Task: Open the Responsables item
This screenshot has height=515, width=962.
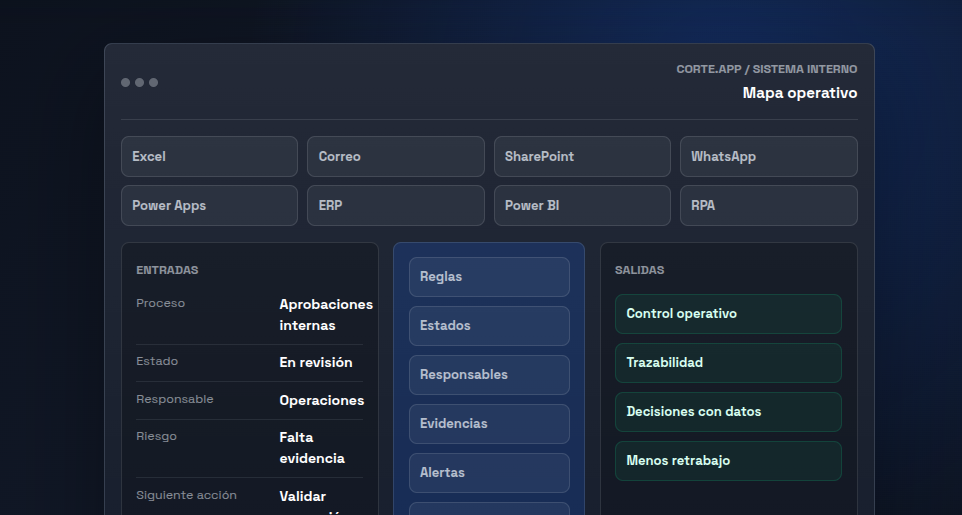Action: [x=489, y=375]
